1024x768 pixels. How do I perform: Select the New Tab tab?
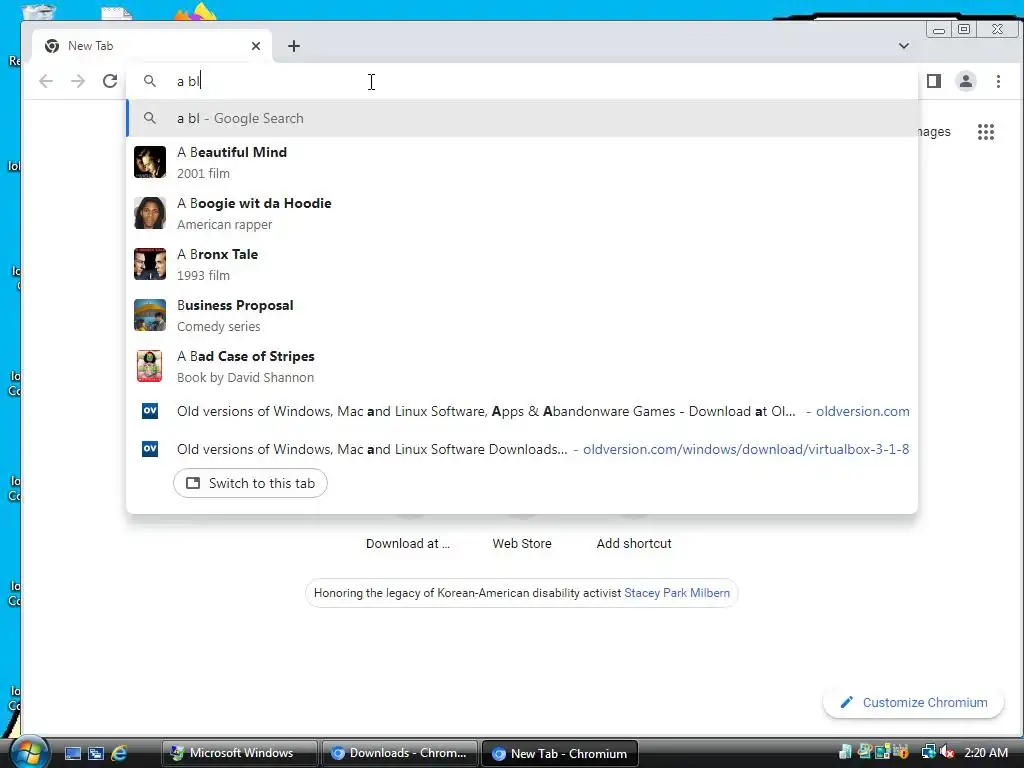pos(152,46)
